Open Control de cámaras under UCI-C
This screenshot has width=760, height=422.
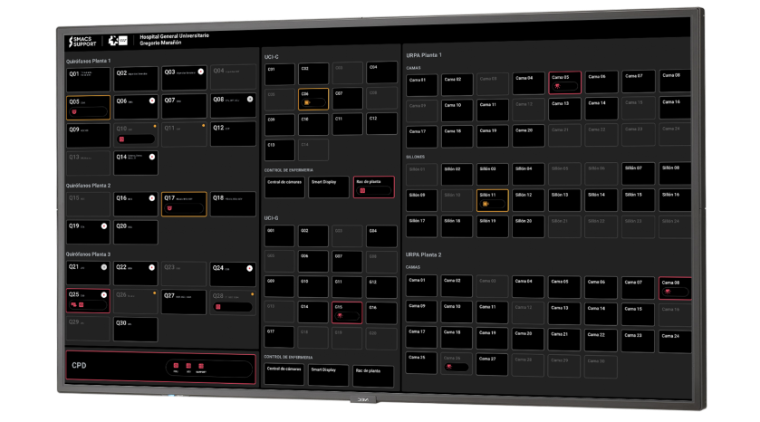284,187
